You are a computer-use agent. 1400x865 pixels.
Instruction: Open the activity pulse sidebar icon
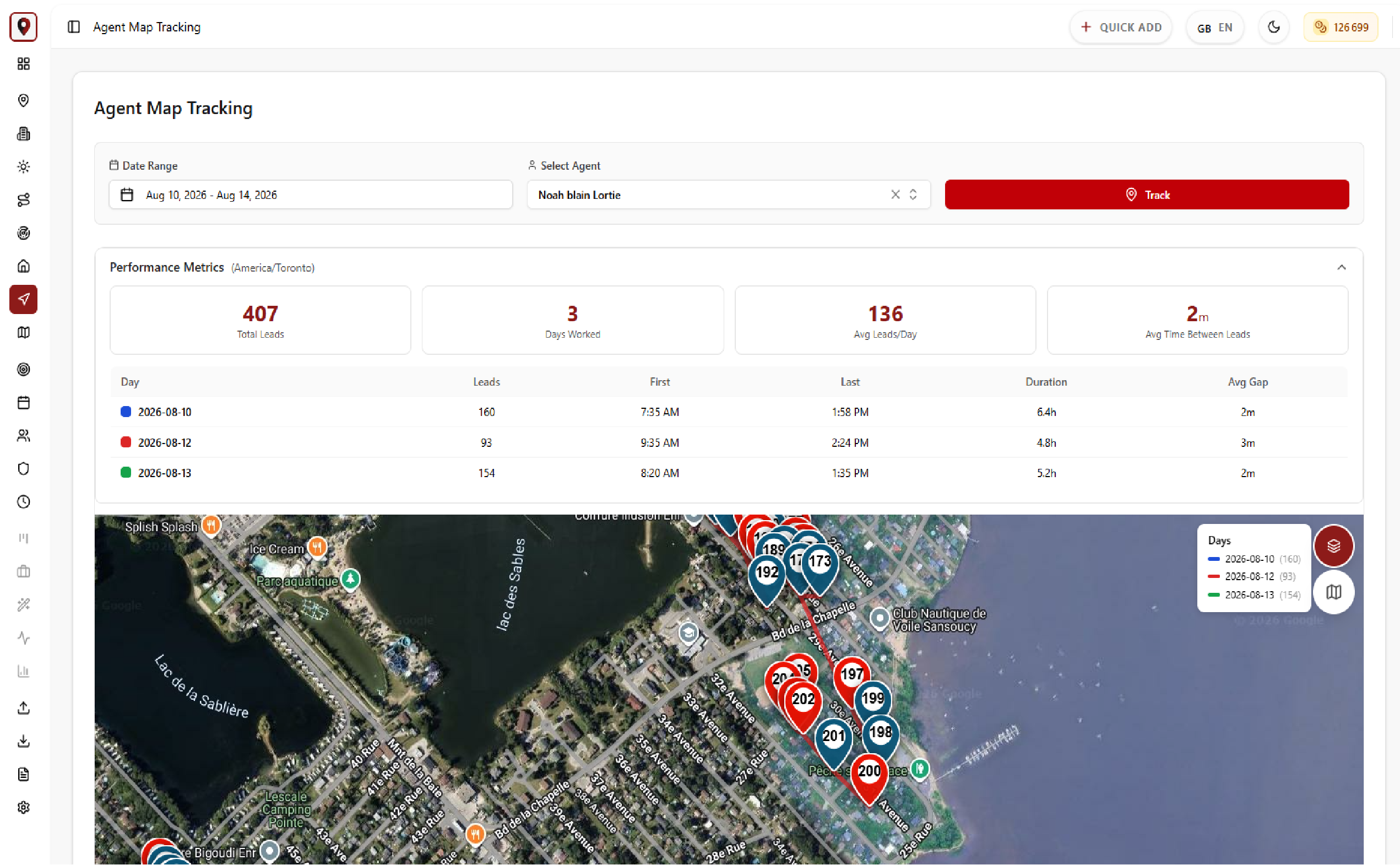(x=24, y=638)
